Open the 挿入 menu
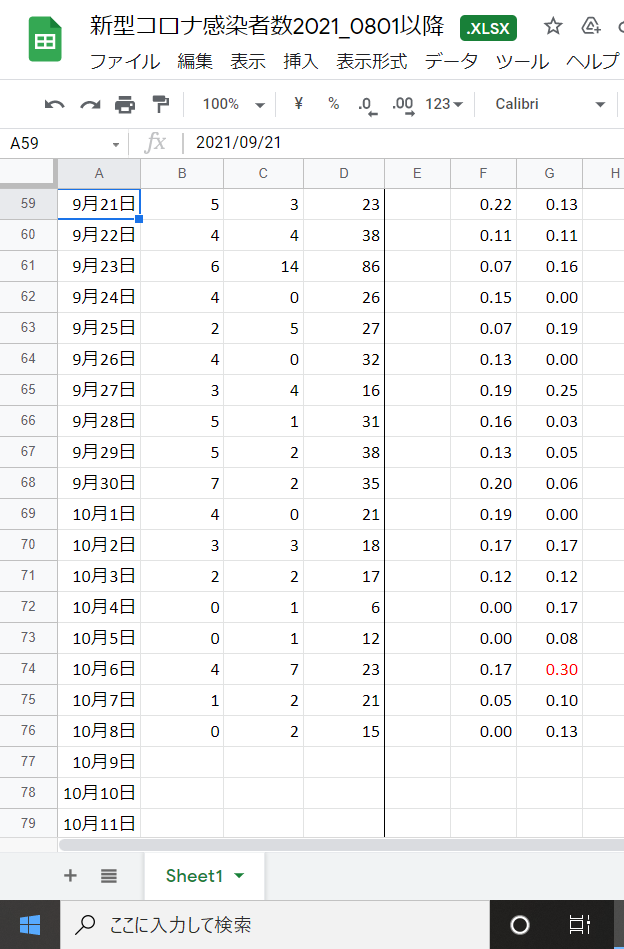 [x=301, y=61]
